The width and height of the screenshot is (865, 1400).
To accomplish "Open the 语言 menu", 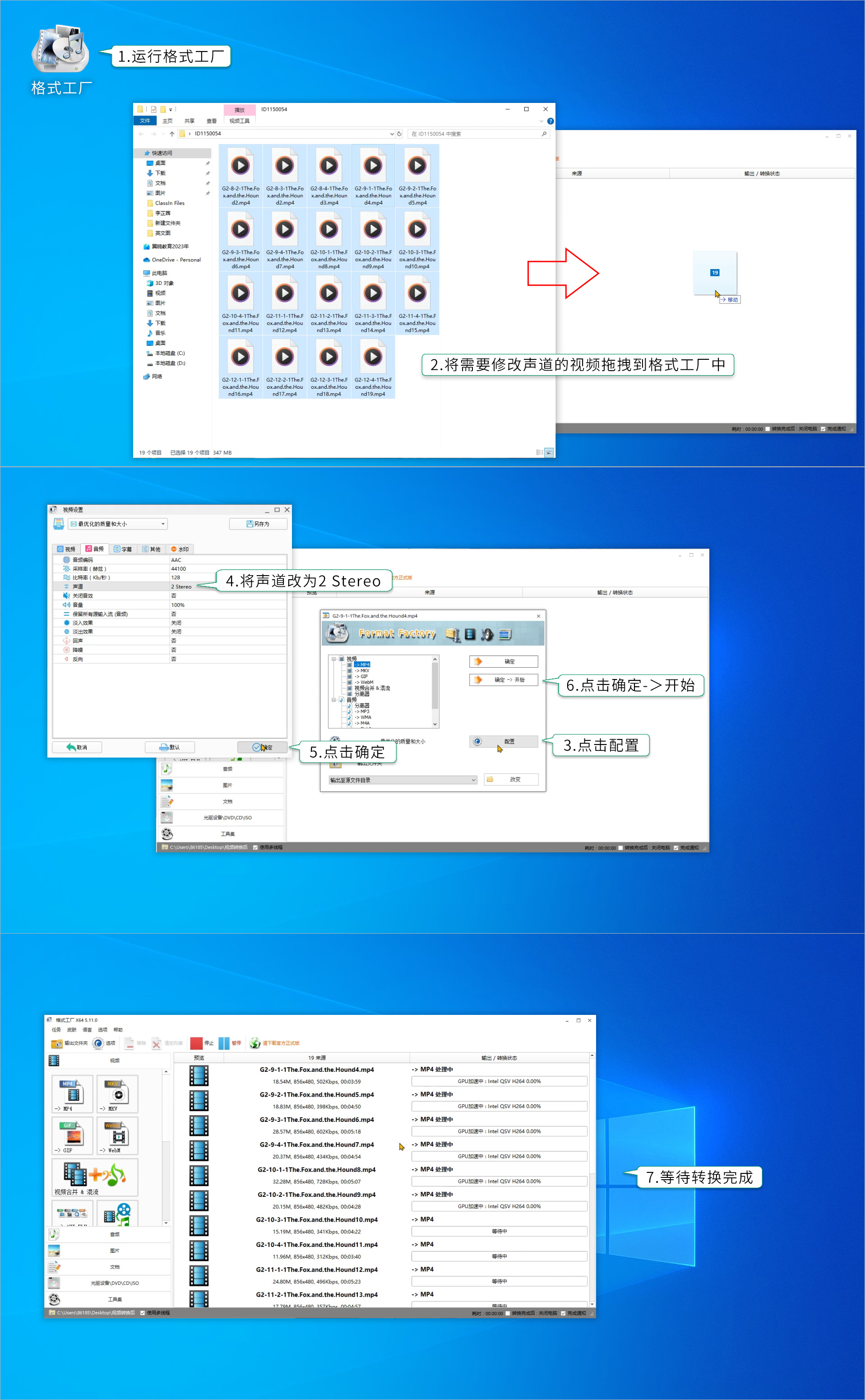I will pos(87,1030).
